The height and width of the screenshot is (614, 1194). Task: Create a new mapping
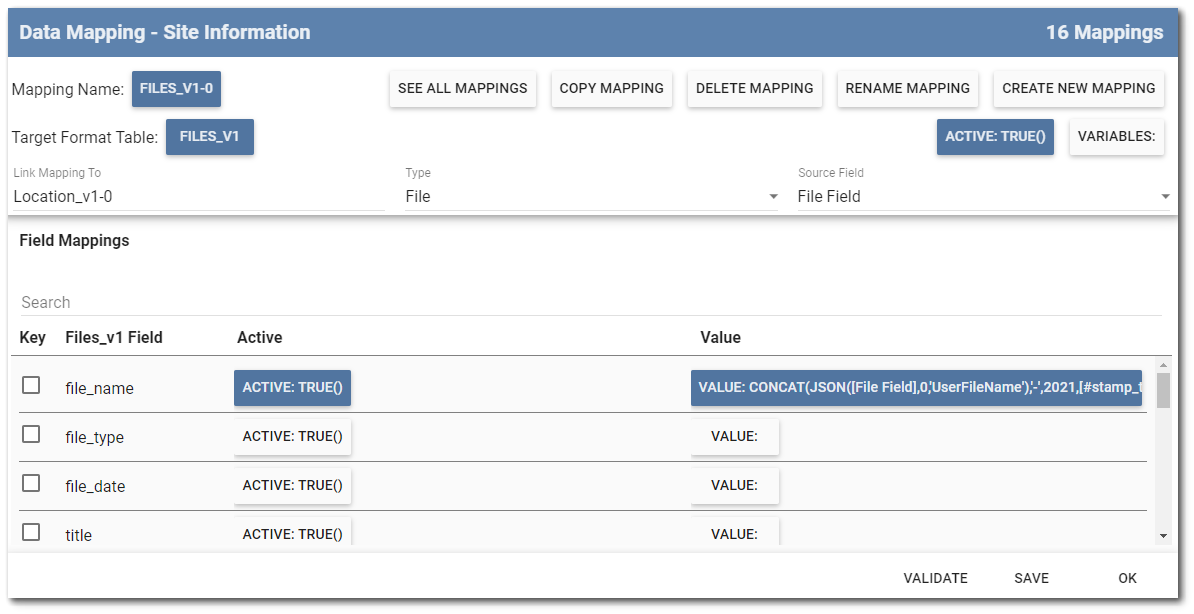click(1078, 88)
